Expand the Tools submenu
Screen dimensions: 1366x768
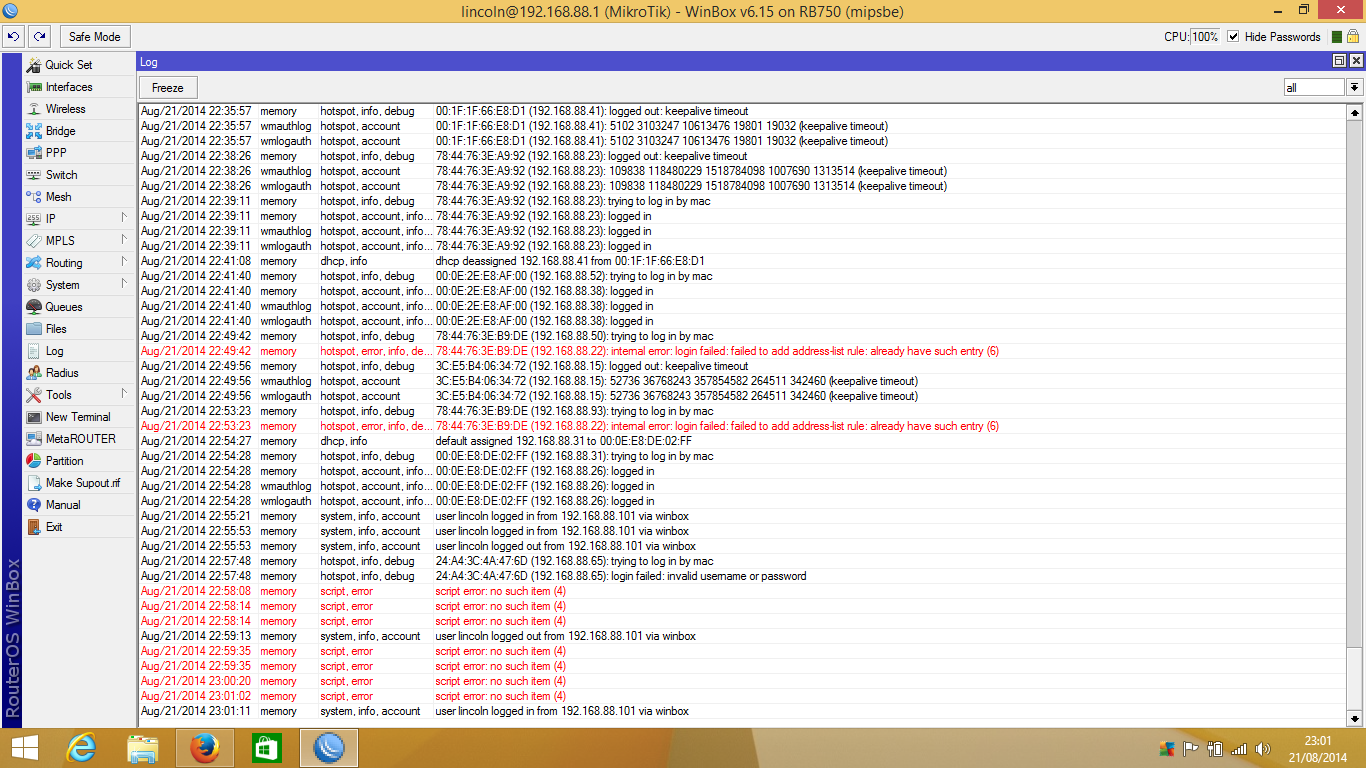point(78,395)
